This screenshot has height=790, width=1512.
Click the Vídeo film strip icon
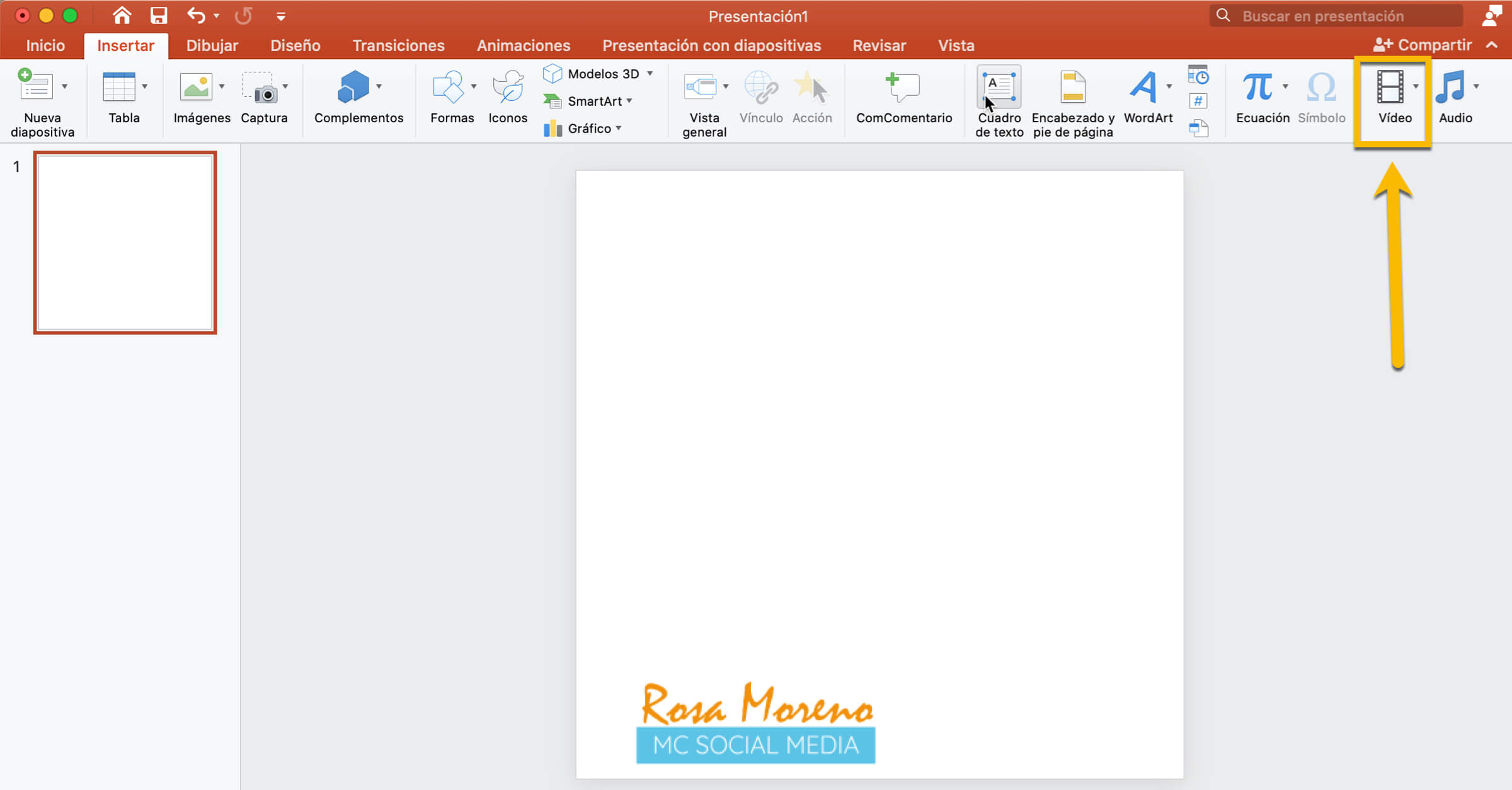(1390, 88)
